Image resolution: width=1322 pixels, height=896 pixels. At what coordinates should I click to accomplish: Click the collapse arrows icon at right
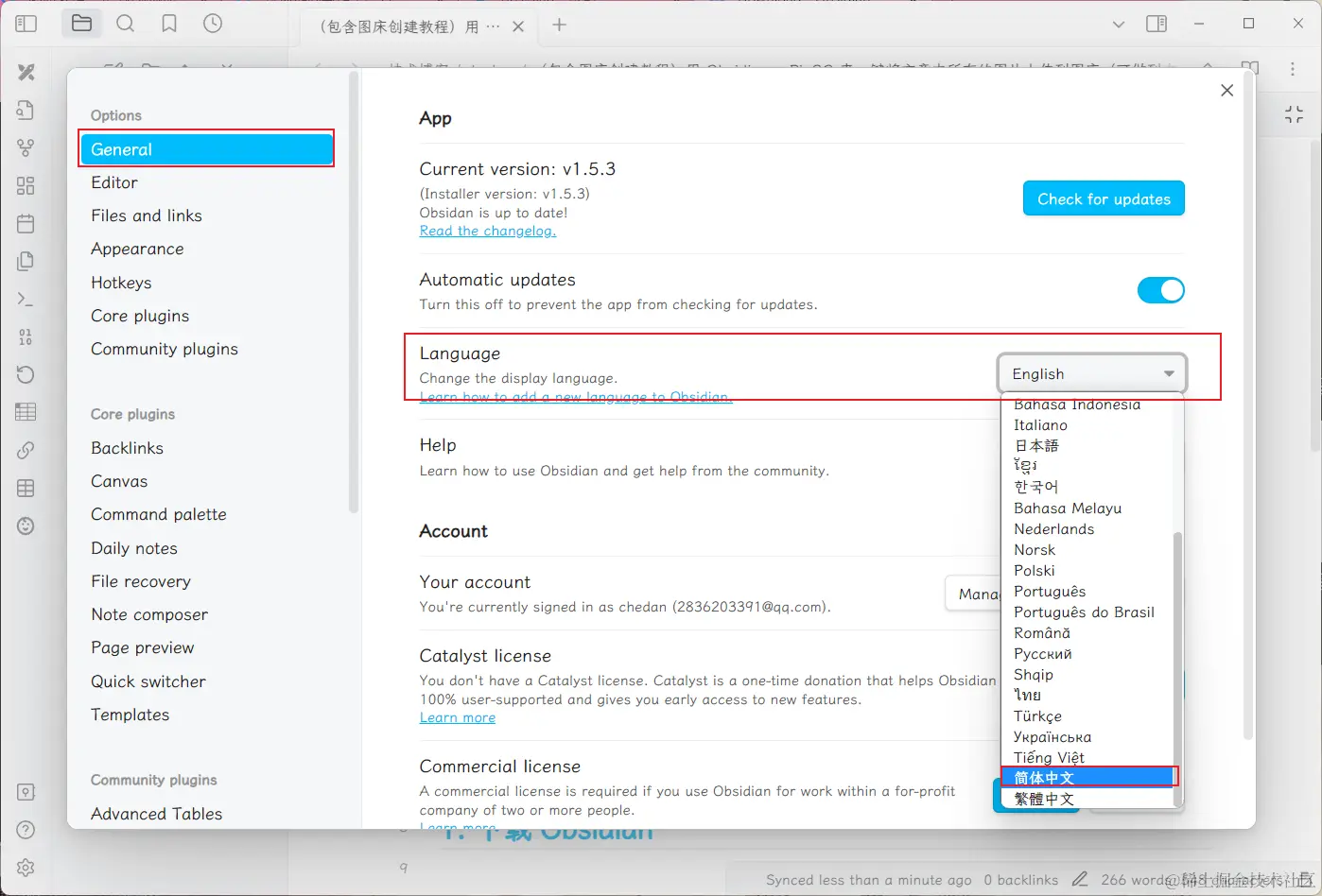(x=1294, y=114)
